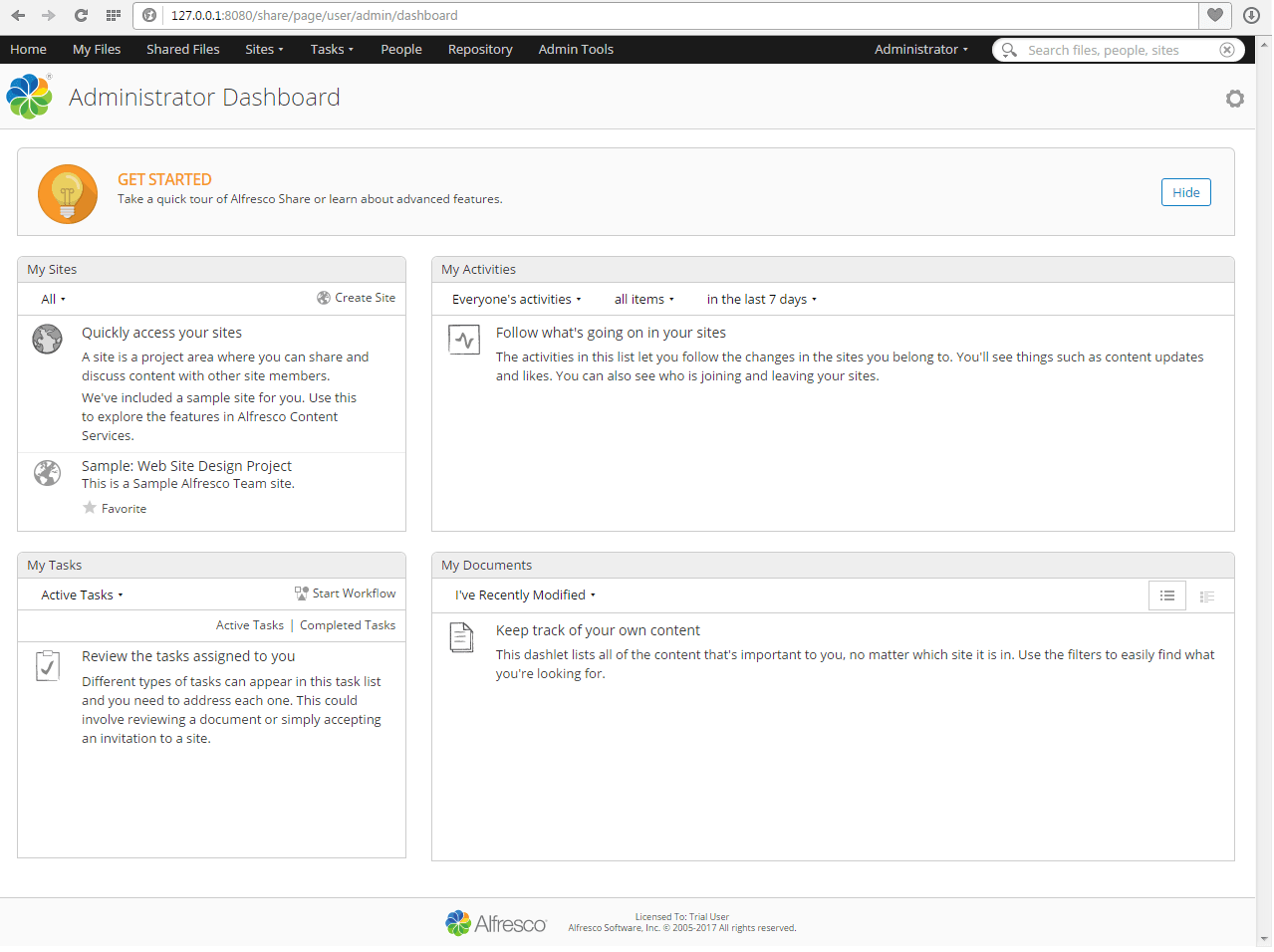
Task: Click the GET STARTED heading link
Action: (x=164, y=179)
